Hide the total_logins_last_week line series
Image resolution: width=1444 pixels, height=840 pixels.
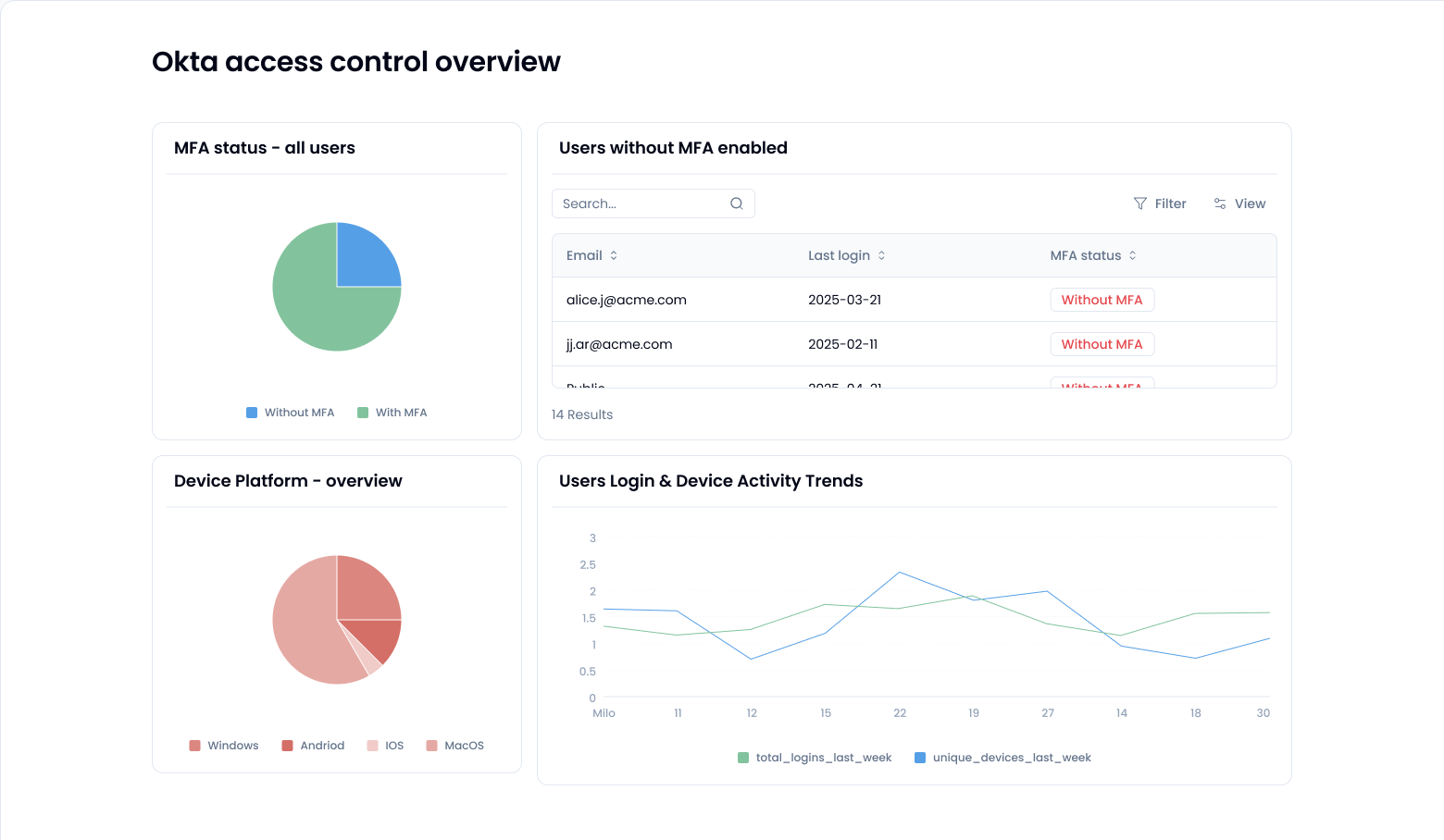815,758
